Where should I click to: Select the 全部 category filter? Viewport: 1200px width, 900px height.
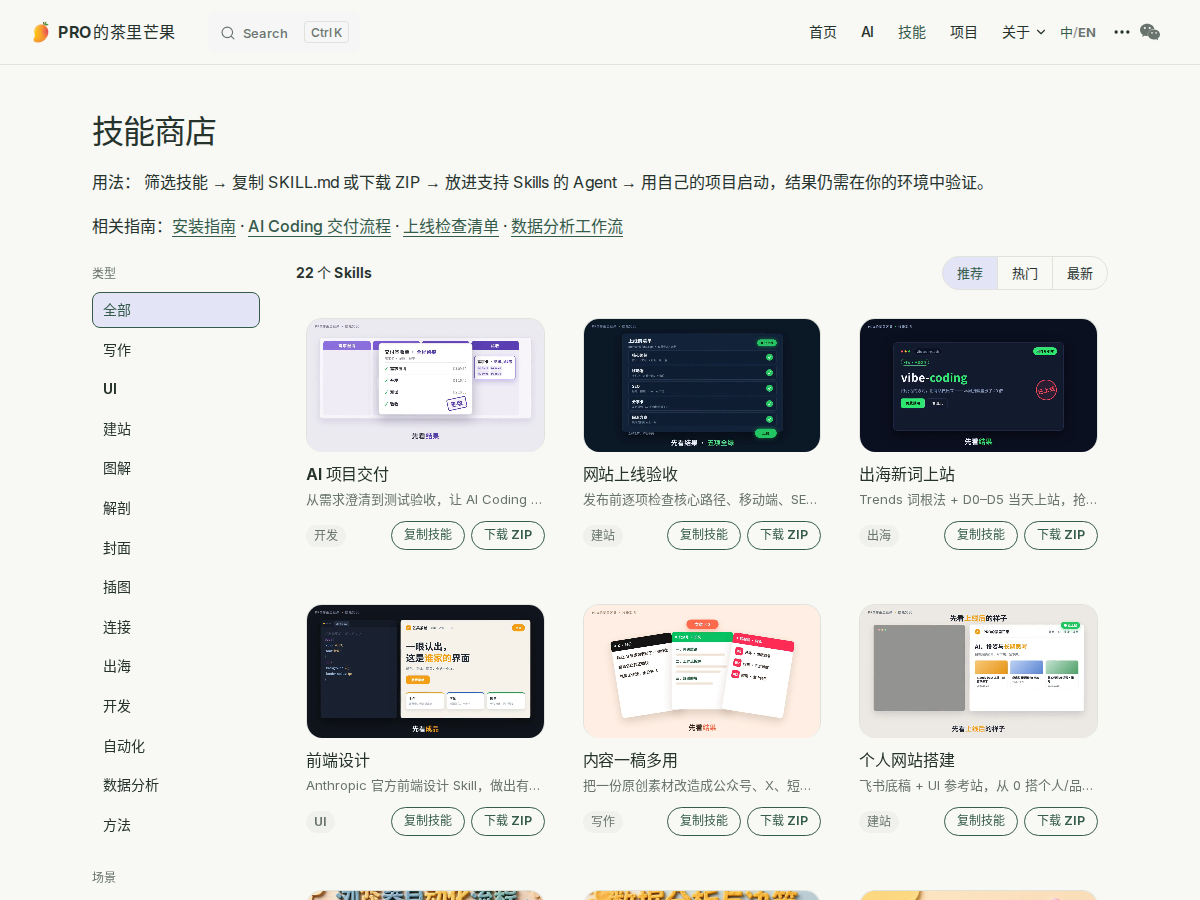tap(176, 310)
